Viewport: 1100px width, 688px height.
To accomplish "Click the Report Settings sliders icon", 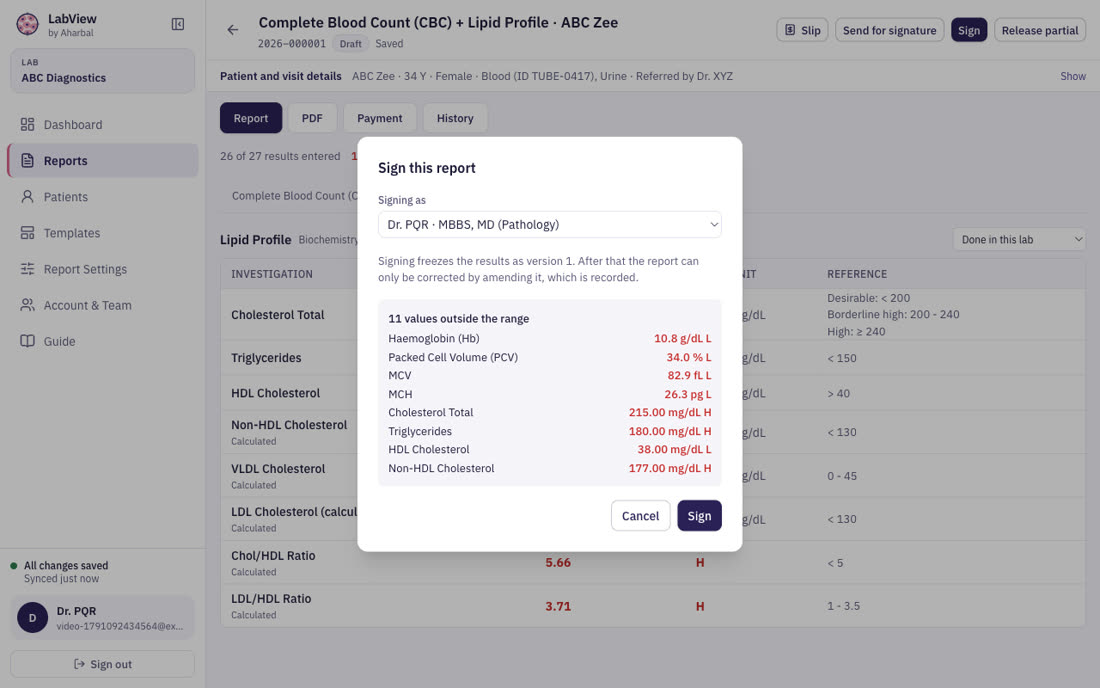I will (27, 269).
